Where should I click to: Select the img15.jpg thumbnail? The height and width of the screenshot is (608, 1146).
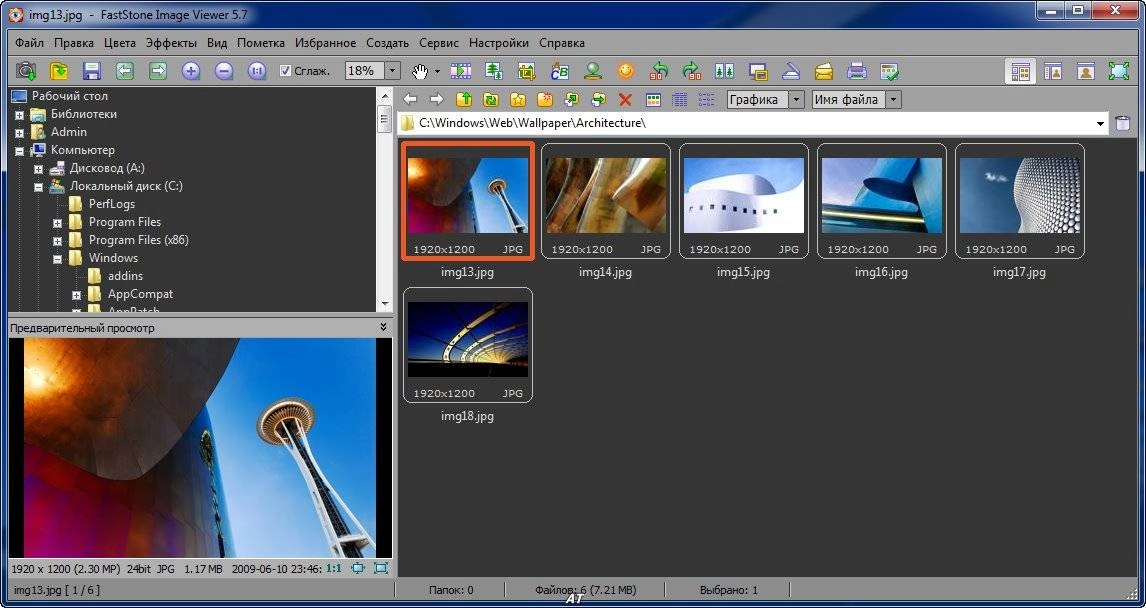[x=743, y=201]
